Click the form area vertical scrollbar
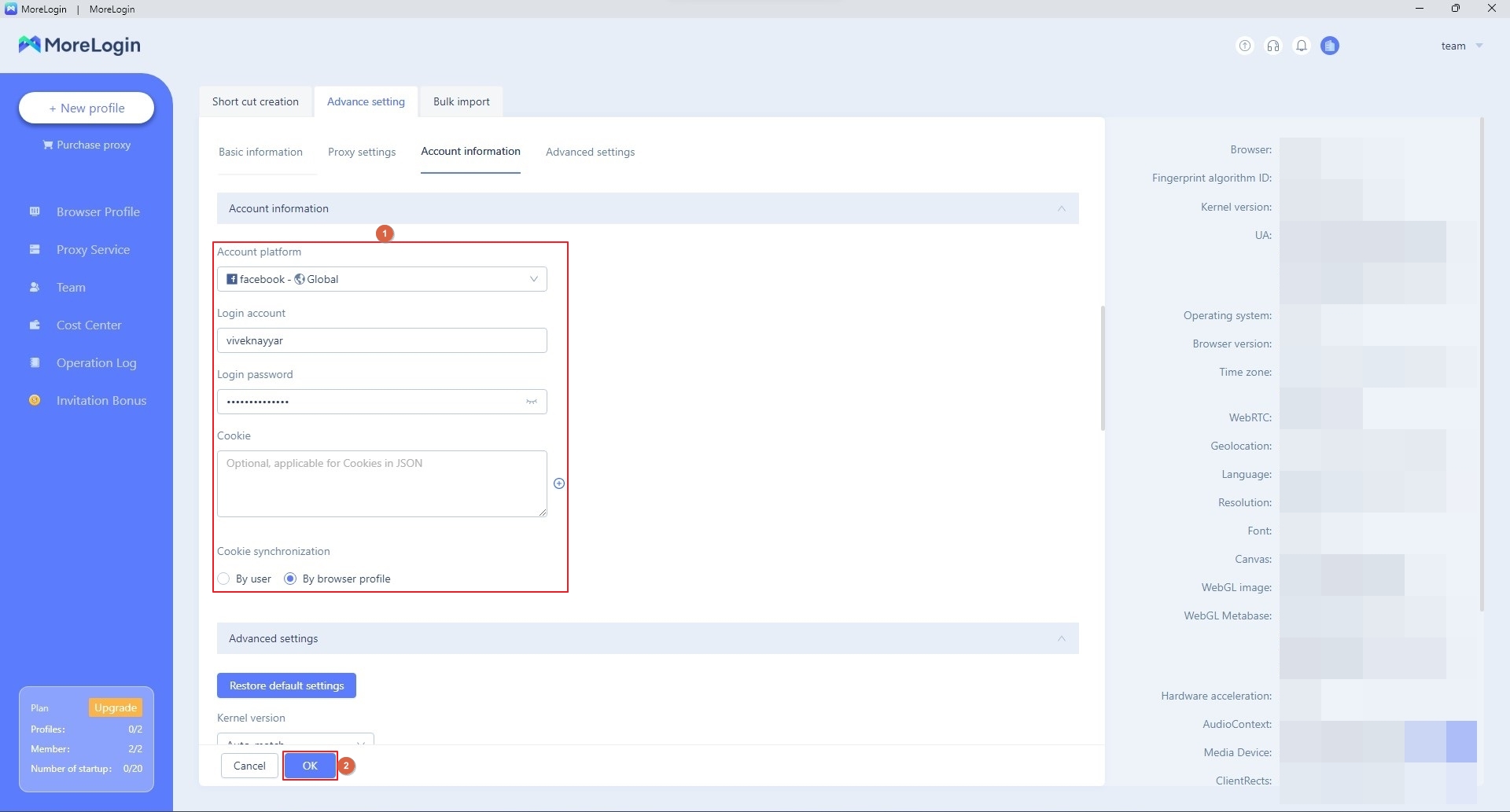 point(1103,368)
